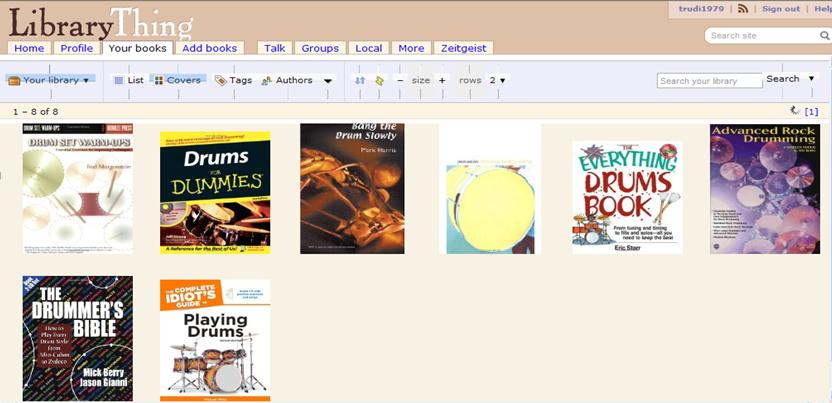Open Advanced Rock Drumming cover

coord(765,188)
